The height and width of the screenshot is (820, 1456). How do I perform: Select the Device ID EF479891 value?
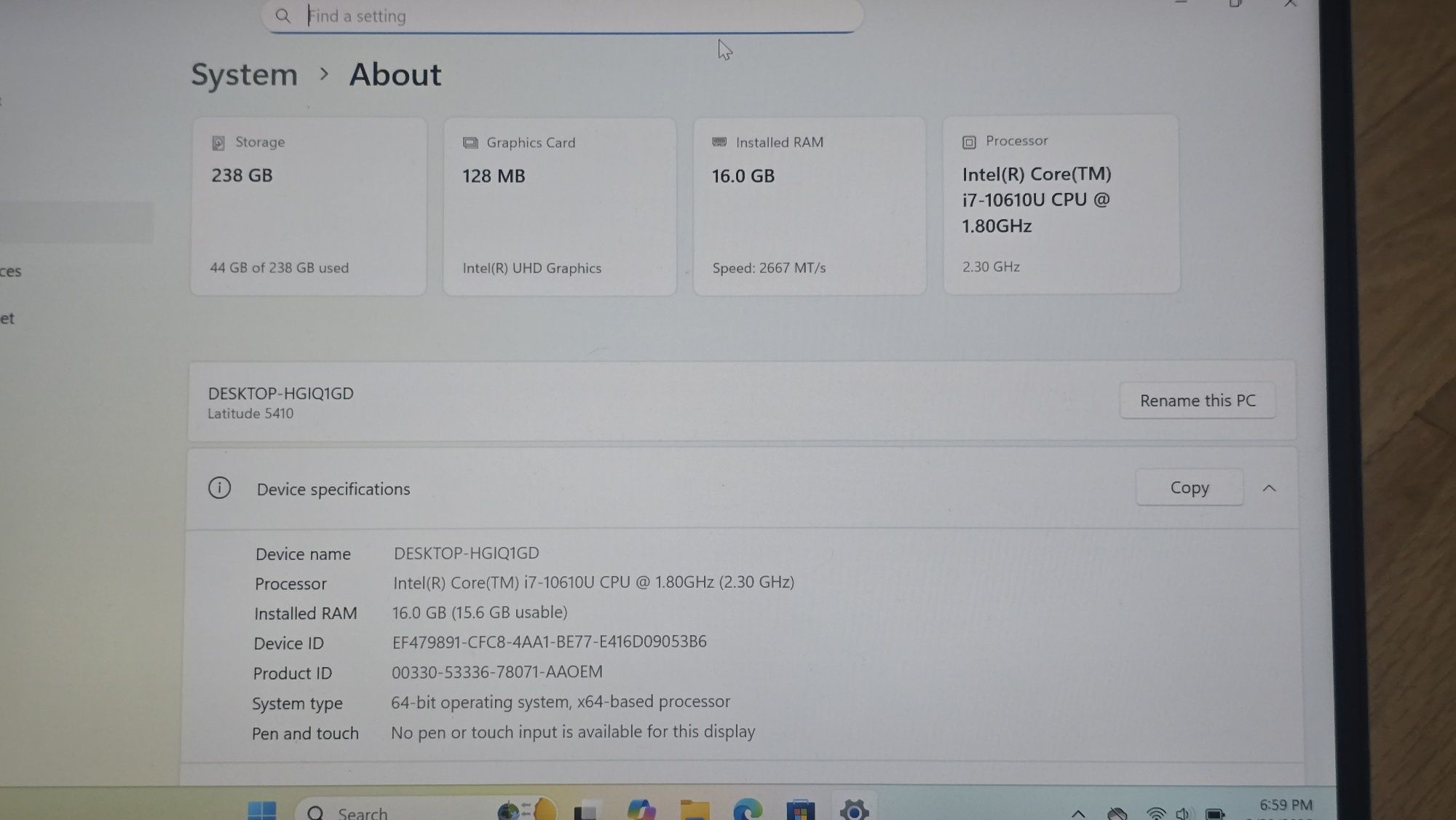coord(549,642)
